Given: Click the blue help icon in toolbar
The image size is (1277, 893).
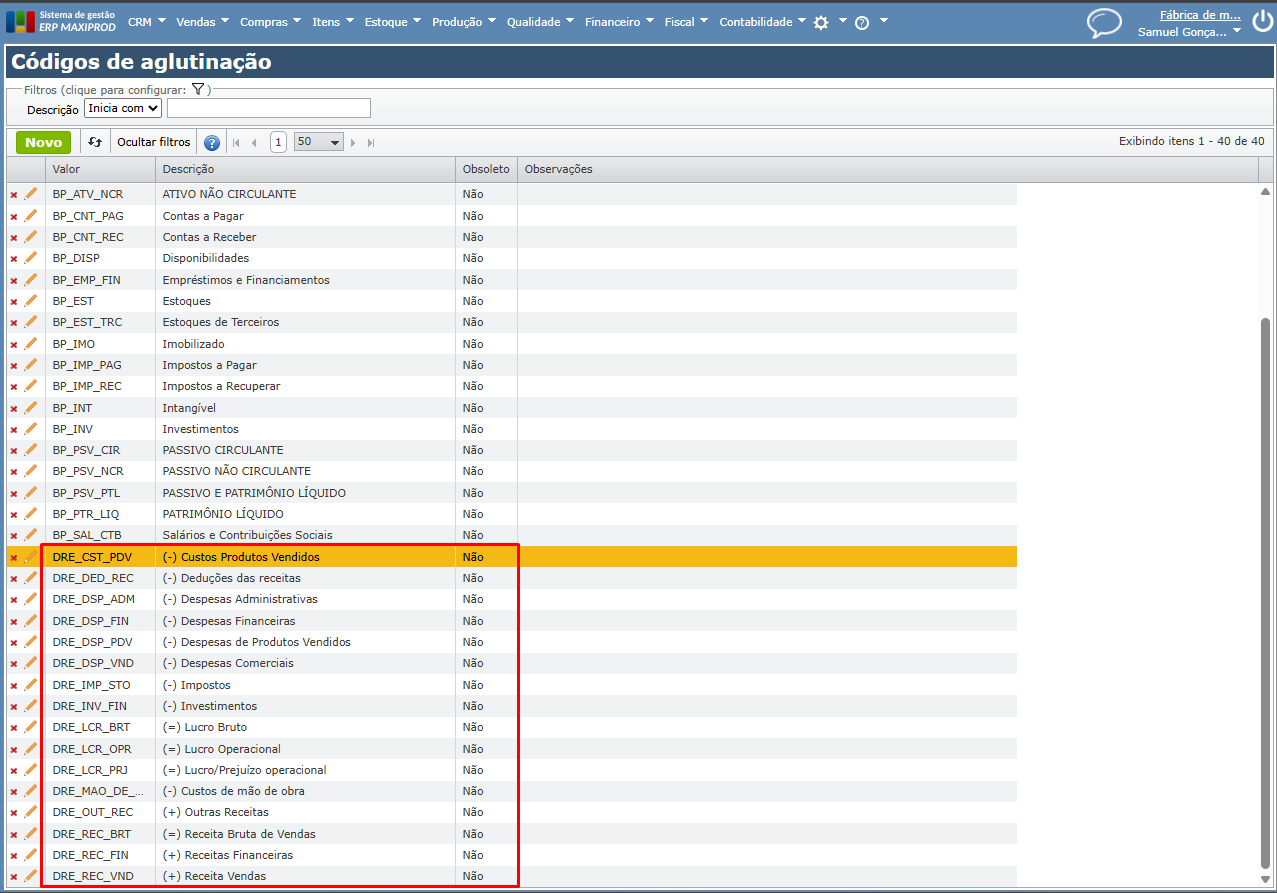Looking at the screenshot, I should point(211,142).
